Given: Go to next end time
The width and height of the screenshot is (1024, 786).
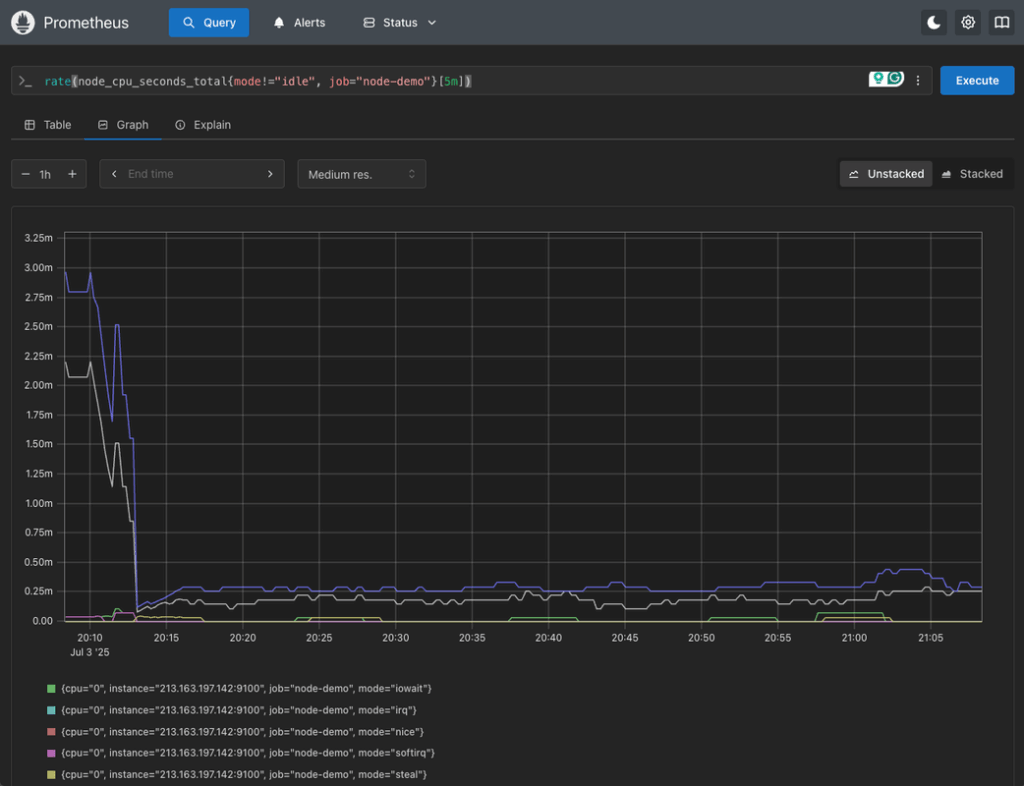Looking at the screenshot, I should (x=270, y=174).
